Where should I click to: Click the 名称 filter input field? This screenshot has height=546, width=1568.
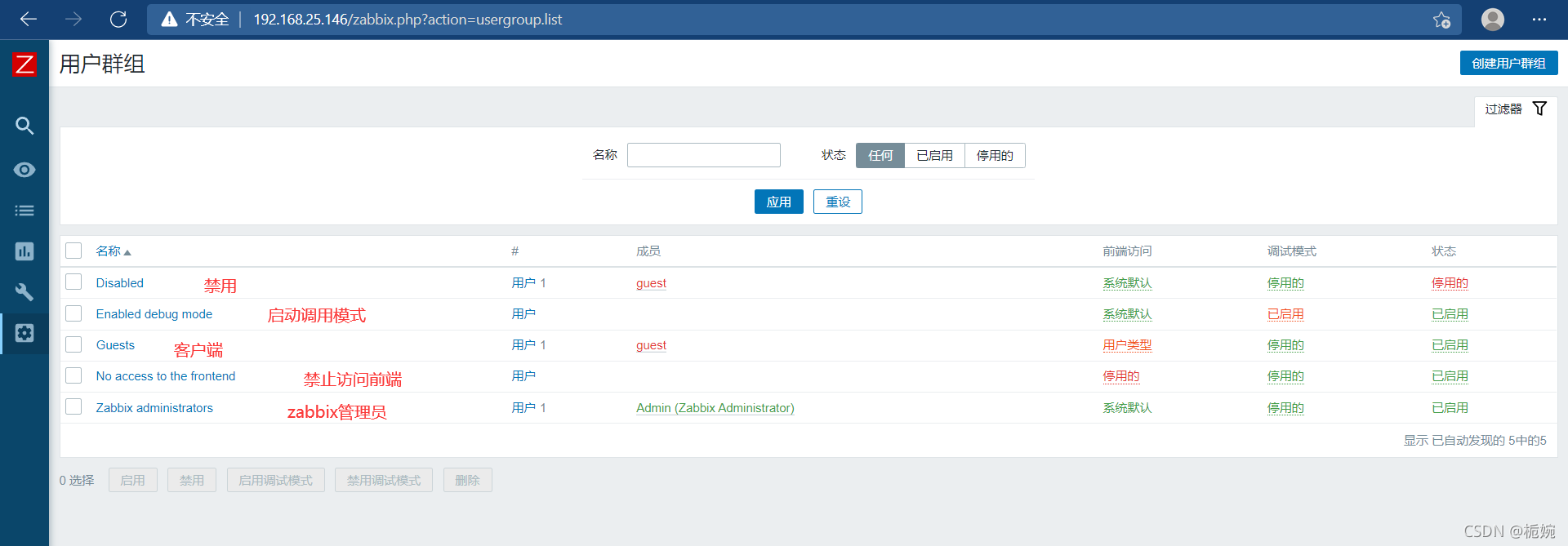tap(704, 155)
